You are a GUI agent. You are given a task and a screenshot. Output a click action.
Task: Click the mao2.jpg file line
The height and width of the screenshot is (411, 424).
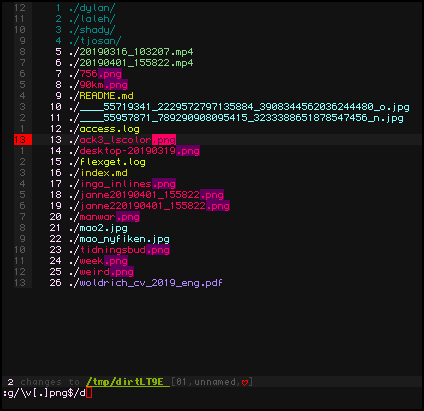click(98, 228)
